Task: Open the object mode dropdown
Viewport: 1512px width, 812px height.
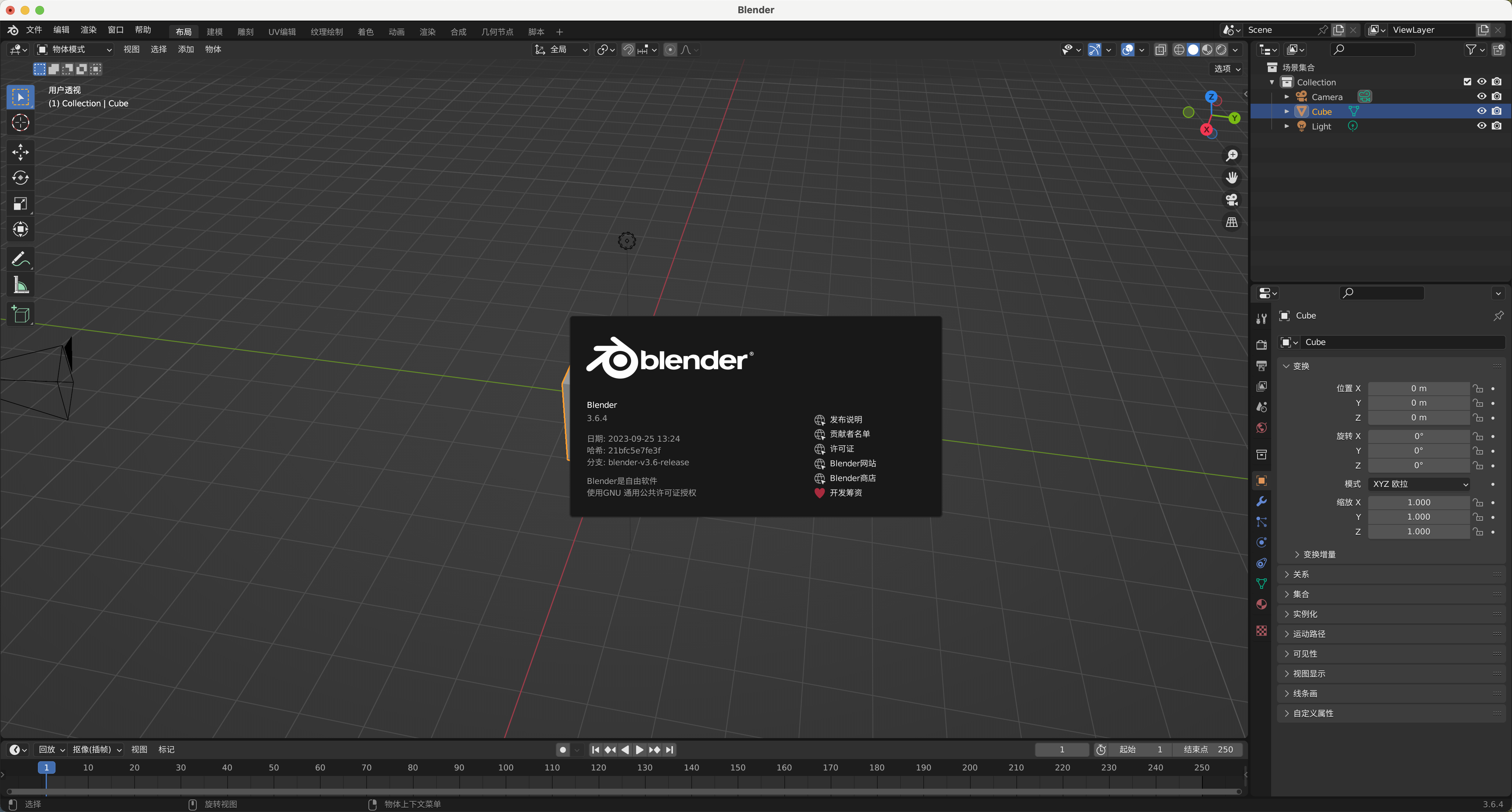Action: coord(74,50)
